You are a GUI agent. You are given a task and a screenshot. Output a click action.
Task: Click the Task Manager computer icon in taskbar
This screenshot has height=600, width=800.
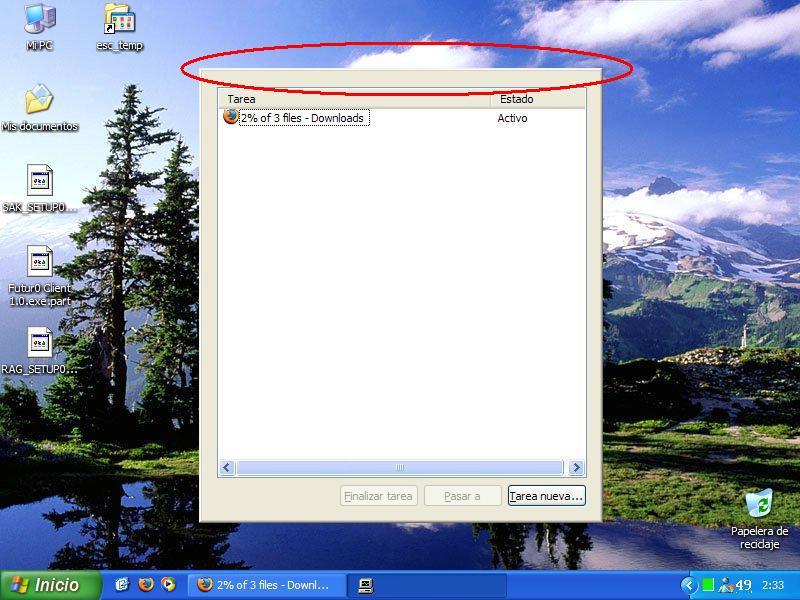(366, 585)
